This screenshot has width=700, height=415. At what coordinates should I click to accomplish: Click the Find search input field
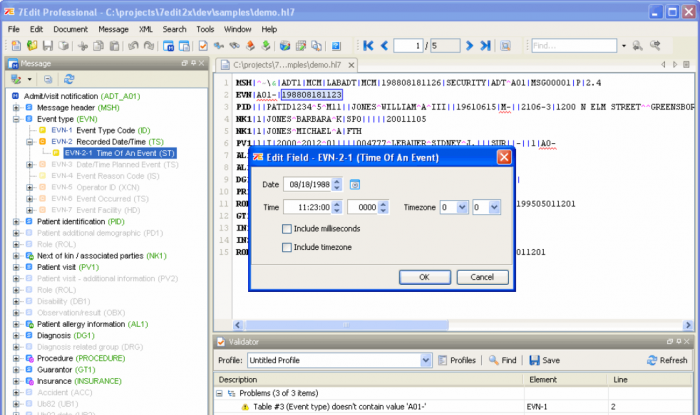pyautogui.click(x=574, y=46)
